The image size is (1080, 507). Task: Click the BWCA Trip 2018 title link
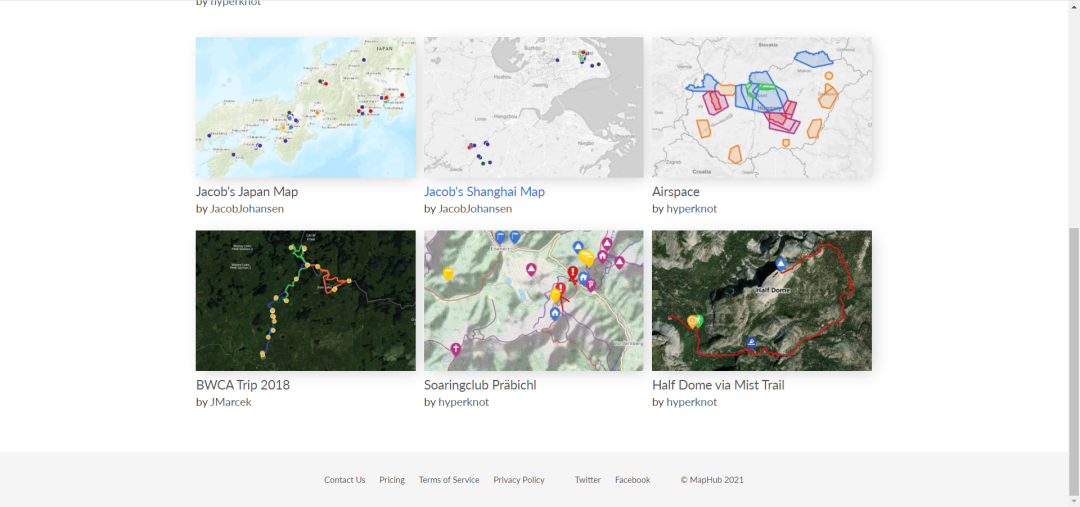(243, 385)
